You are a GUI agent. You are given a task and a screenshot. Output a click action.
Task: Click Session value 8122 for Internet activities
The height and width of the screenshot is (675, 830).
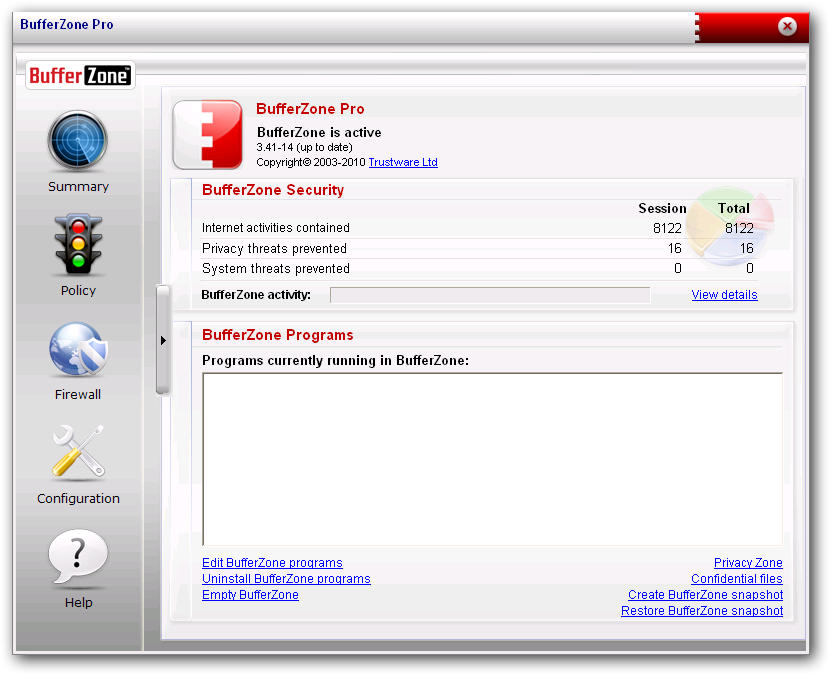[667, 228]
